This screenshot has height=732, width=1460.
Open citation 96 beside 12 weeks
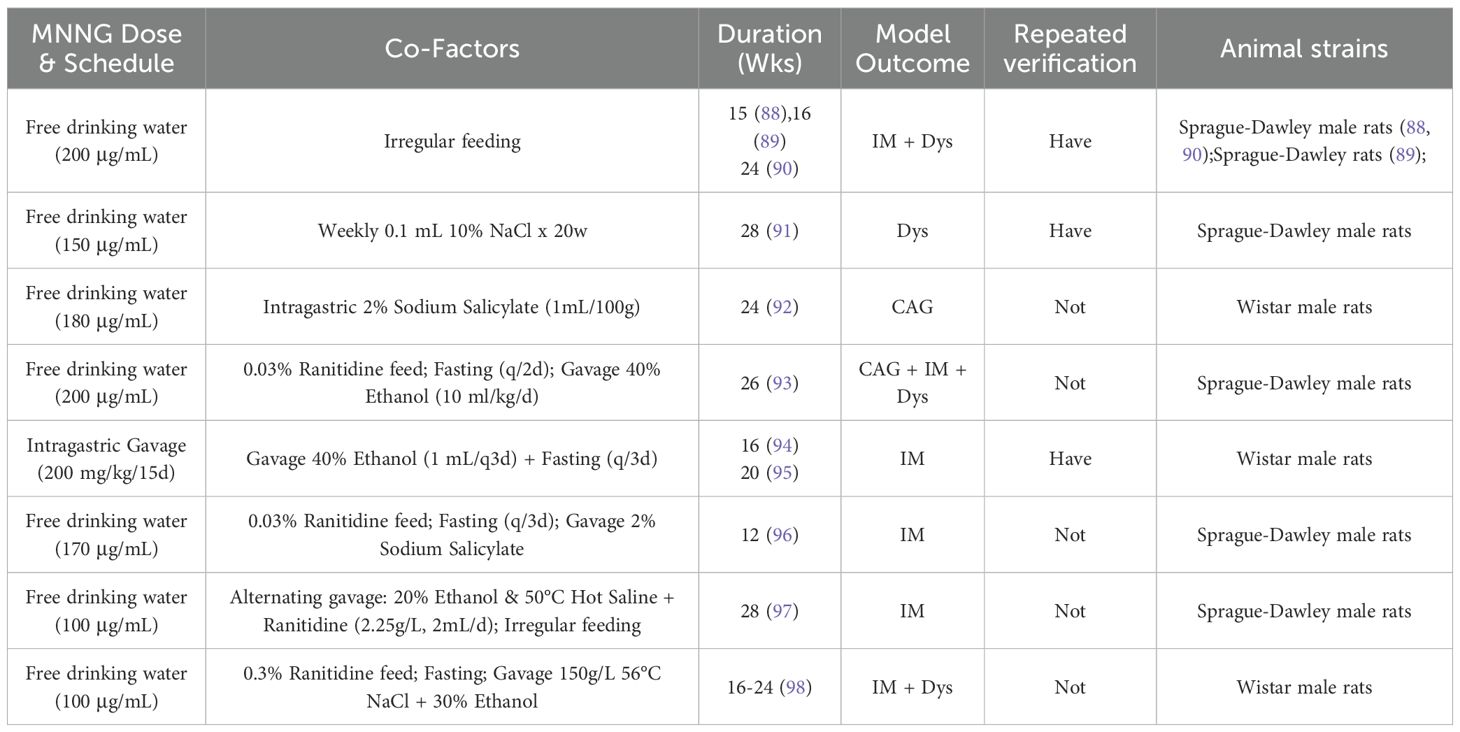[x=782, y=535]
